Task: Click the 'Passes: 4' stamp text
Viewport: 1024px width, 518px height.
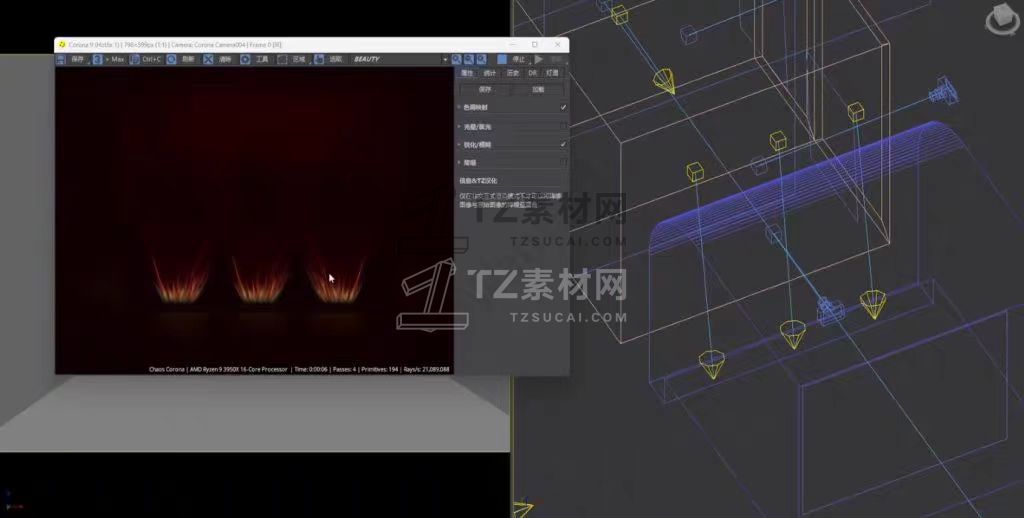Action: click(345, 370)
